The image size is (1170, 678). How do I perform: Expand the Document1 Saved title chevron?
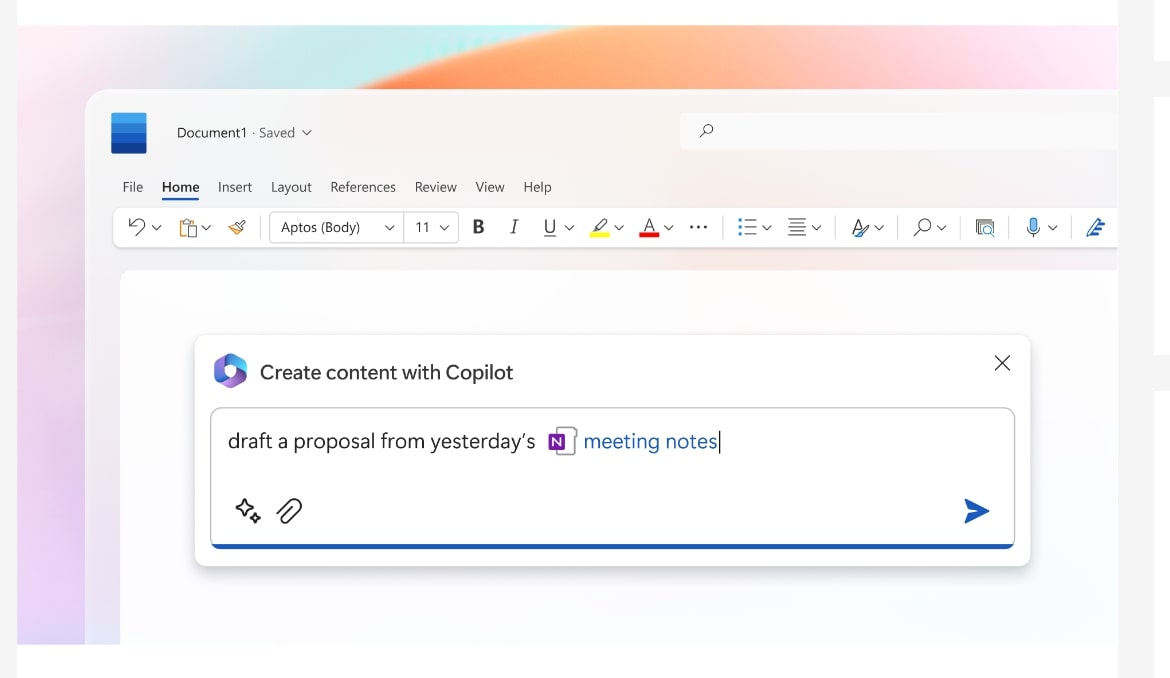307,133
